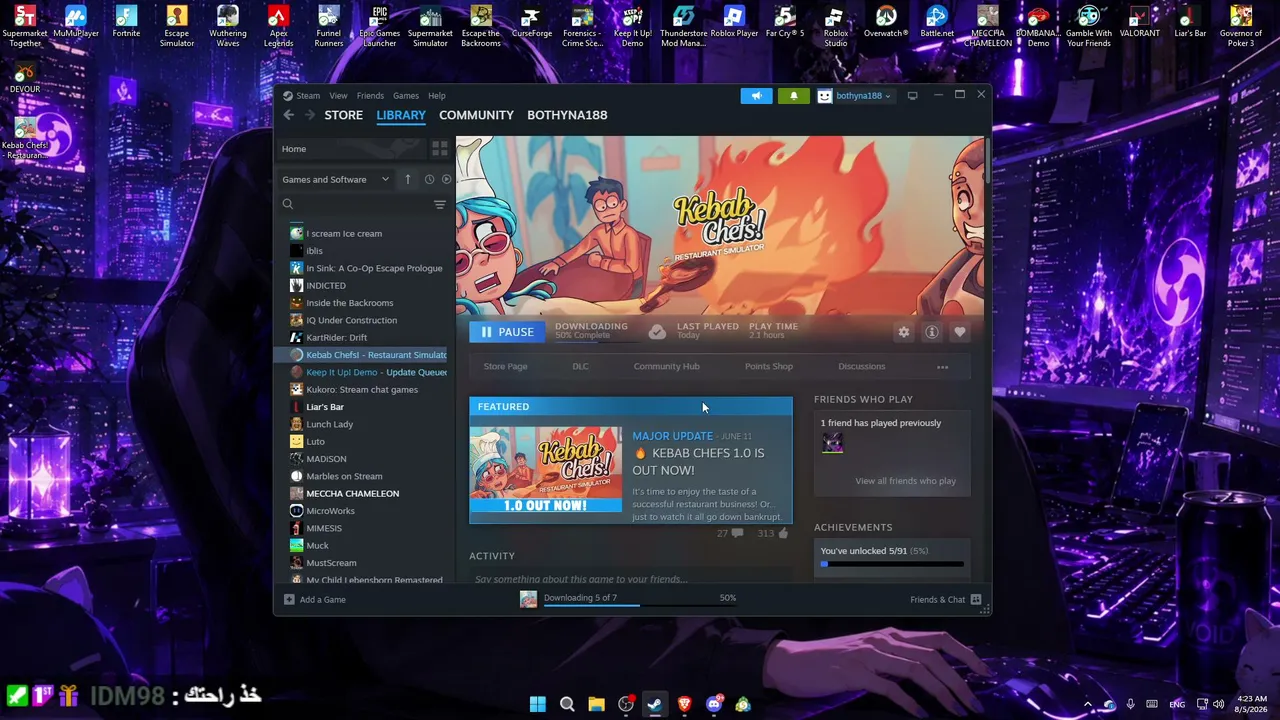Screen dimensions: 1280x720
Task: Open Epic Games Launcher desktop shortcut
Action: (x=379, y=26)
